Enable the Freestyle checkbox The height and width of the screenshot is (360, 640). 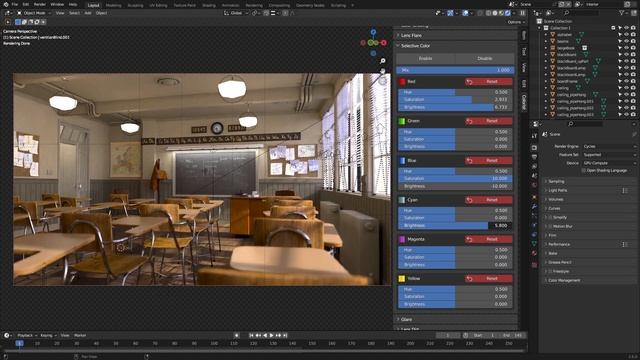tap(550, 271)
